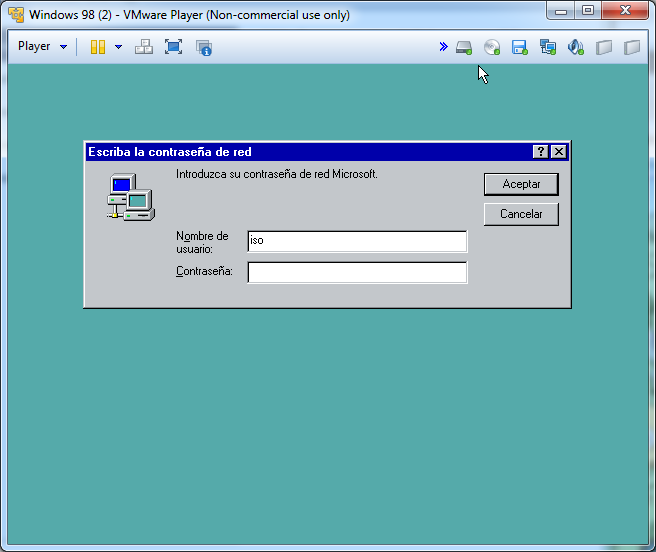Expand the double chevron device list
Viewport: 656px width, 552px height.
coord(443,47)
